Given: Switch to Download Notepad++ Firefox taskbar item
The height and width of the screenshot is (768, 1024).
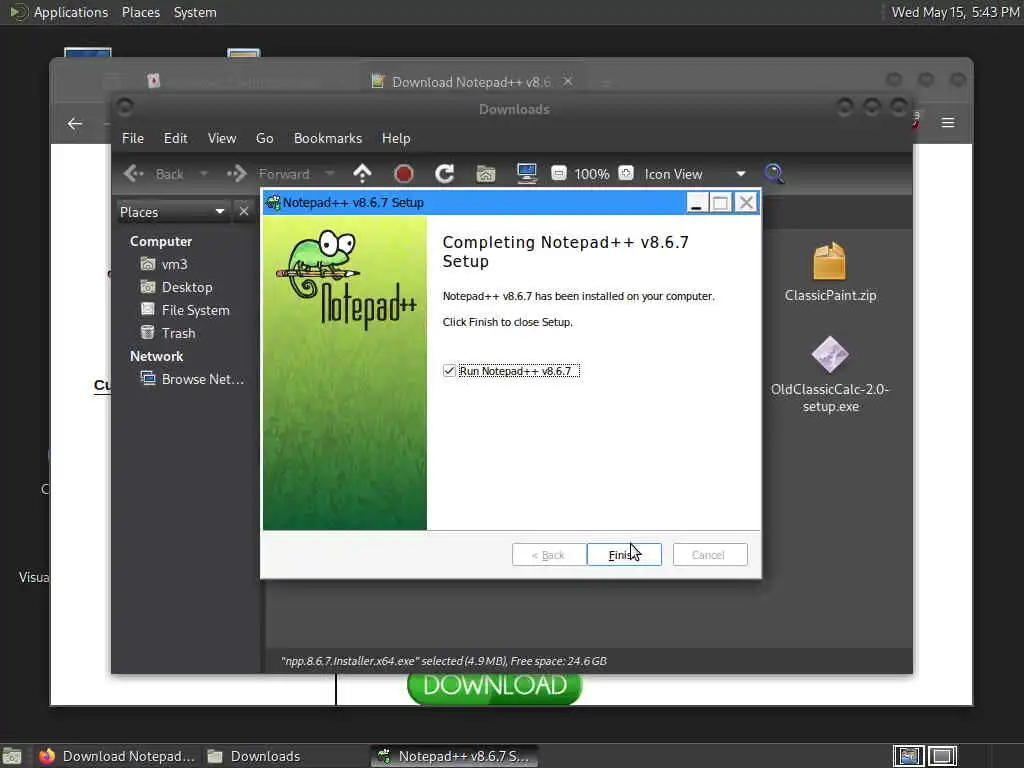Looking at the screenshot, I should click(x=116, y=756).
